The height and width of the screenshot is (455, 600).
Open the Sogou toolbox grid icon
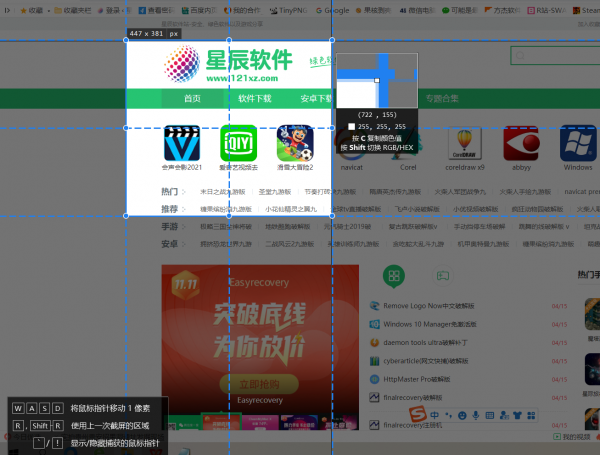531,415
